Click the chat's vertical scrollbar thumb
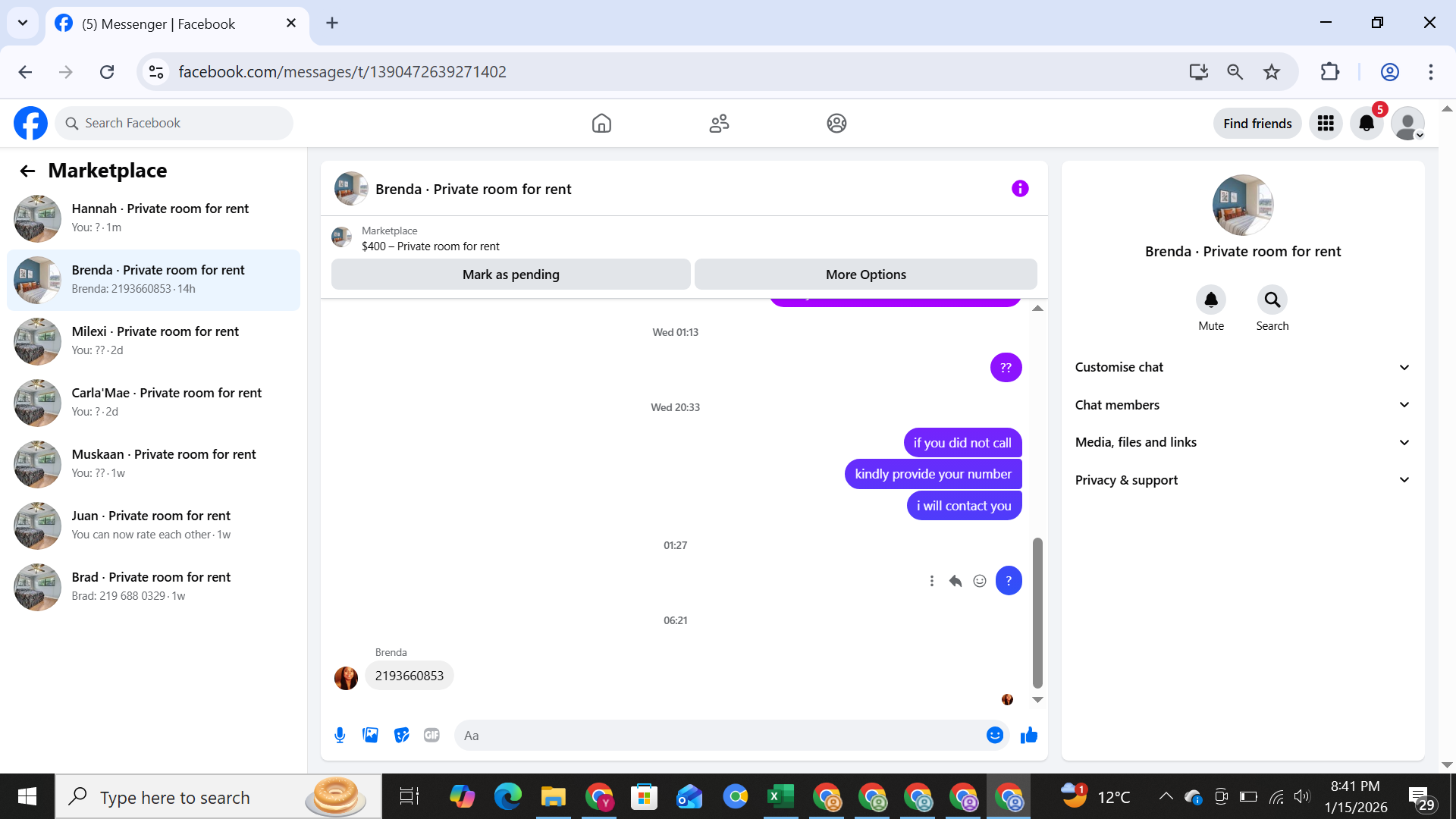This screenshot has width=1456, height=819. coord(1037,613)
